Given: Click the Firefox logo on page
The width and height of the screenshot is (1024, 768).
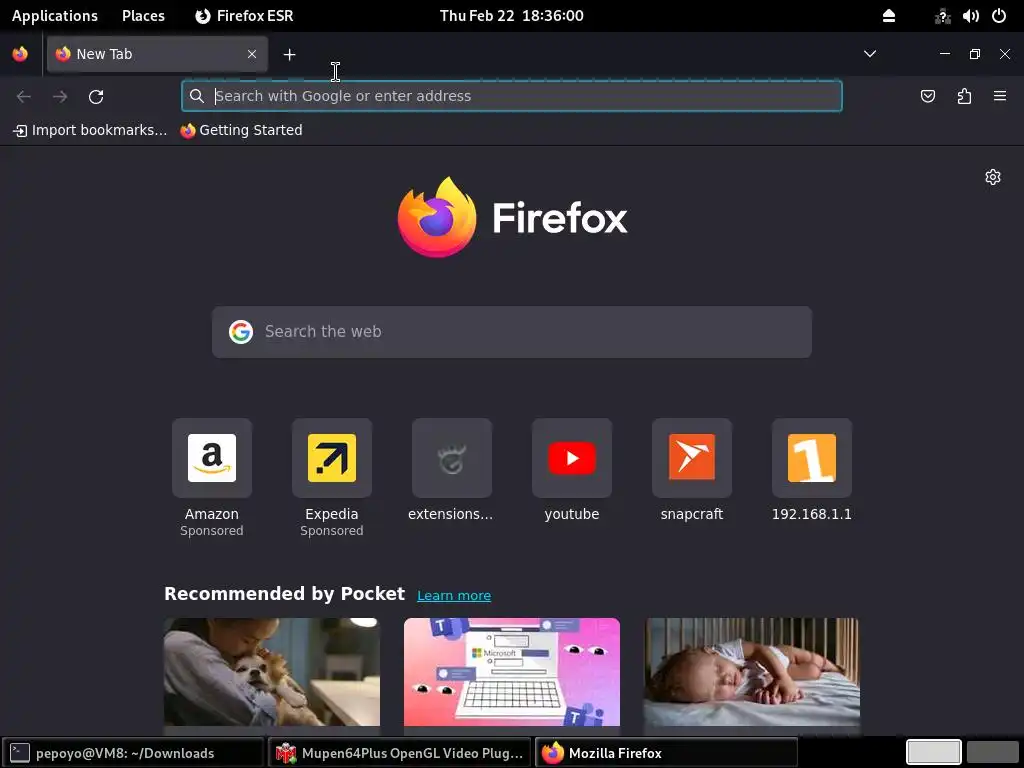Looking at the screenshot, I should [512, 217].
